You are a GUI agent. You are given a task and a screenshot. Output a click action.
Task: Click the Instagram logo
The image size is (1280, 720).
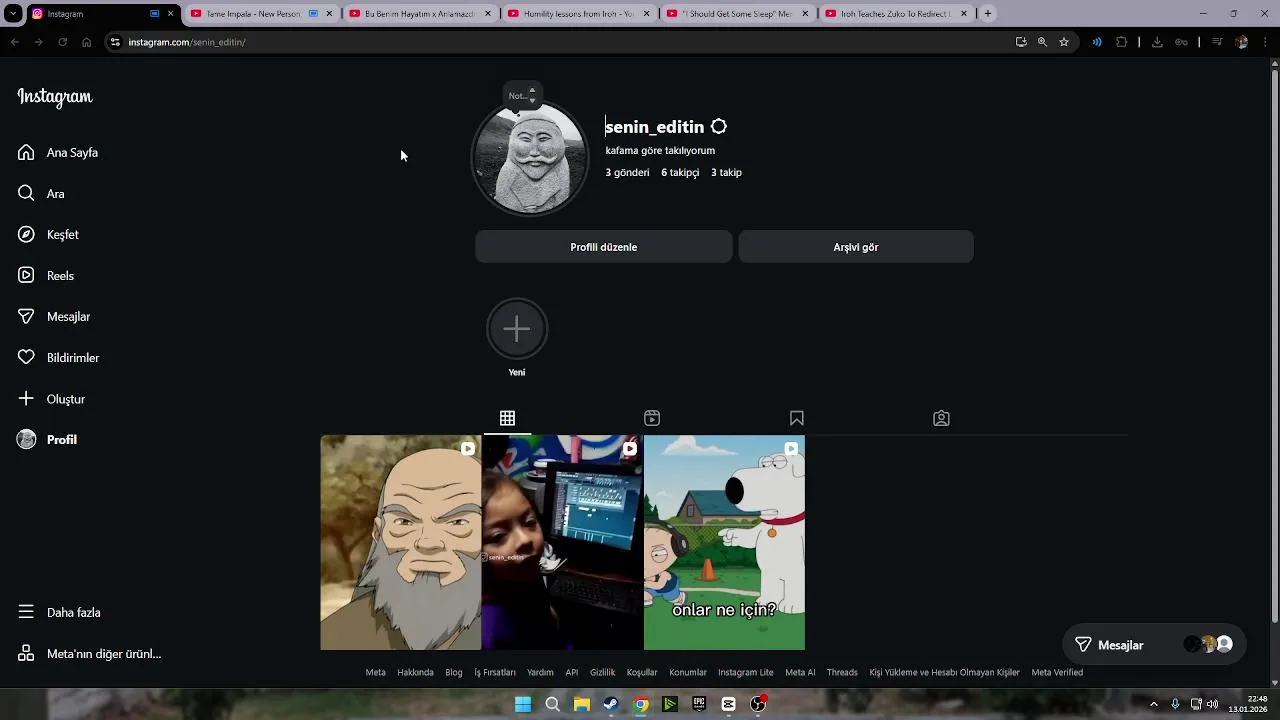pyautogui.click(x=55, y=97)
